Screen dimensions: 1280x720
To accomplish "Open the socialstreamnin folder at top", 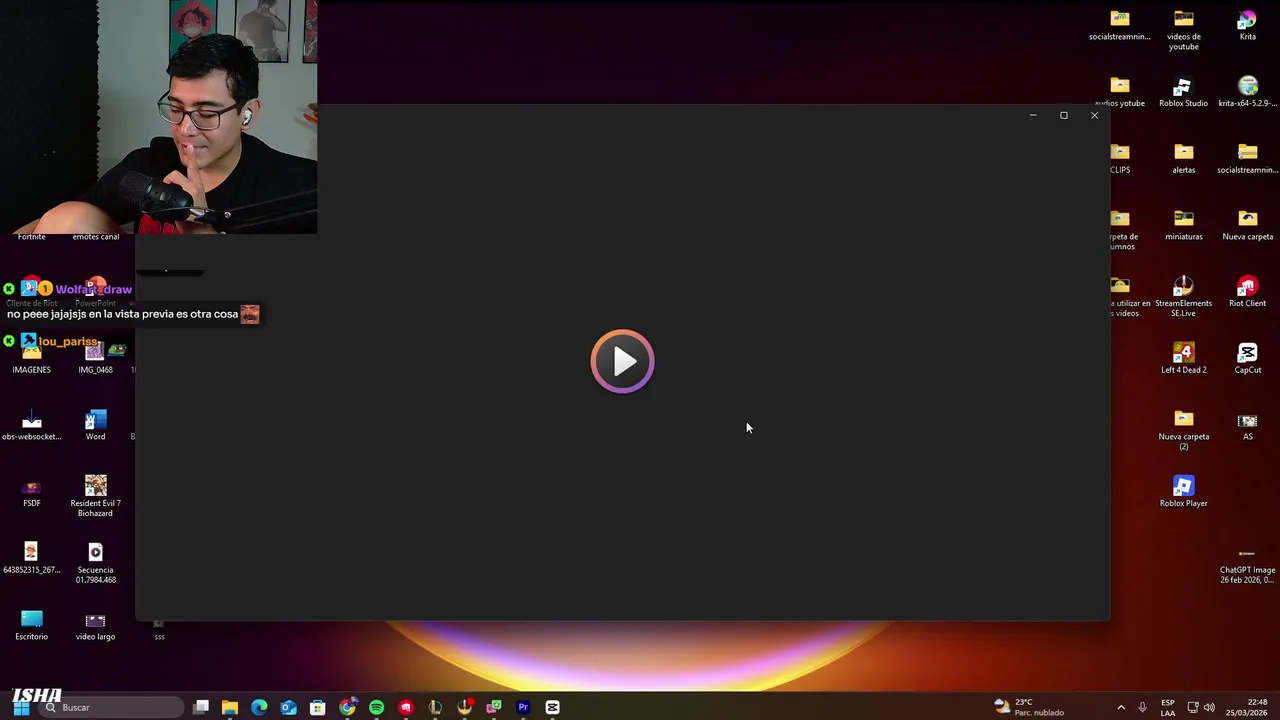I will 1119,26.
